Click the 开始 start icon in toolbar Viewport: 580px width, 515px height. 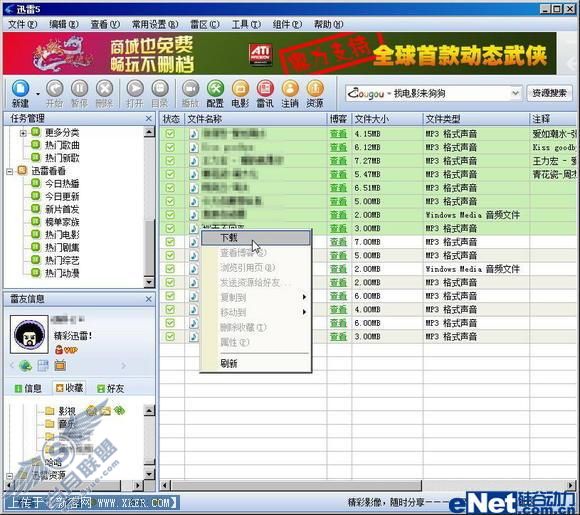tap(54, 89)
